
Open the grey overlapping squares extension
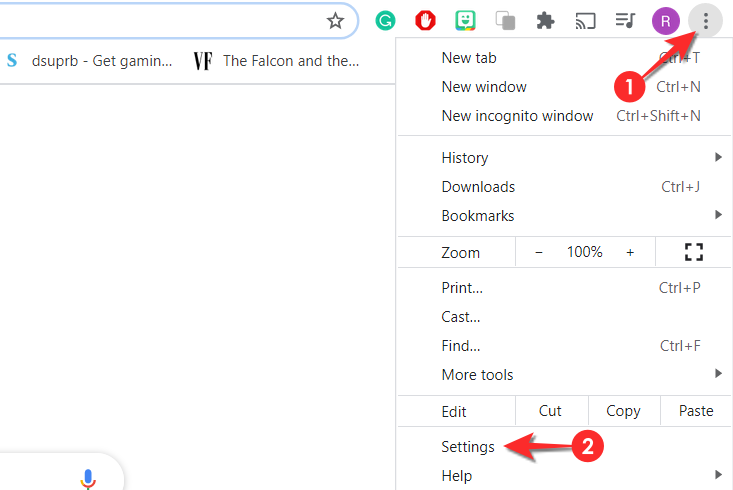pos(505,21)
